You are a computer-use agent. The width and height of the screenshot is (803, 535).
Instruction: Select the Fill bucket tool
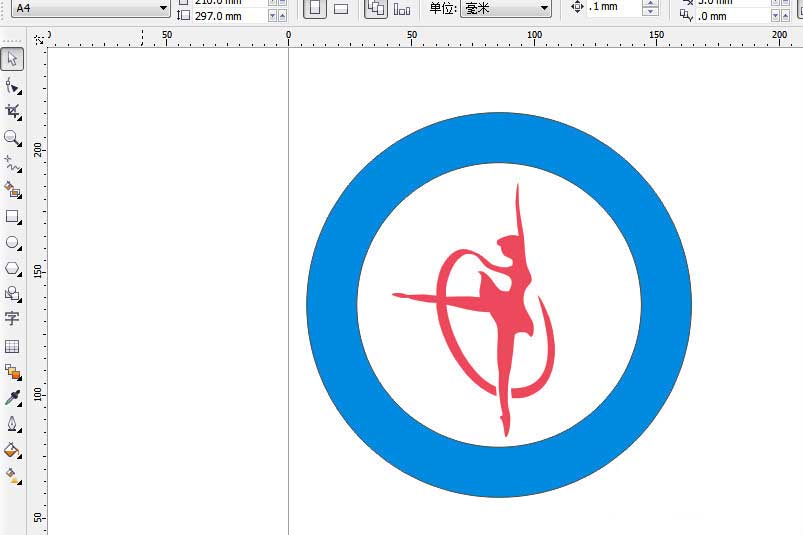pos(12,450)
